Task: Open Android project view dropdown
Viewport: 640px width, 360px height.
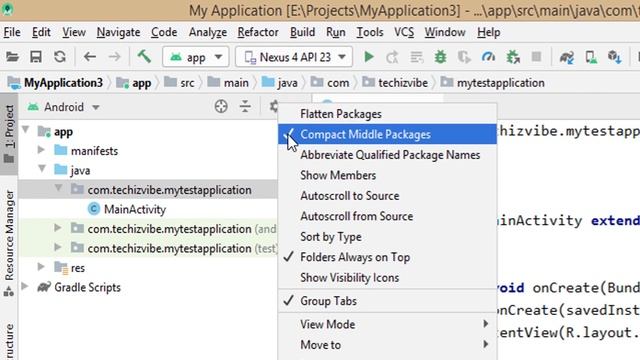Action: coord(63,107)
